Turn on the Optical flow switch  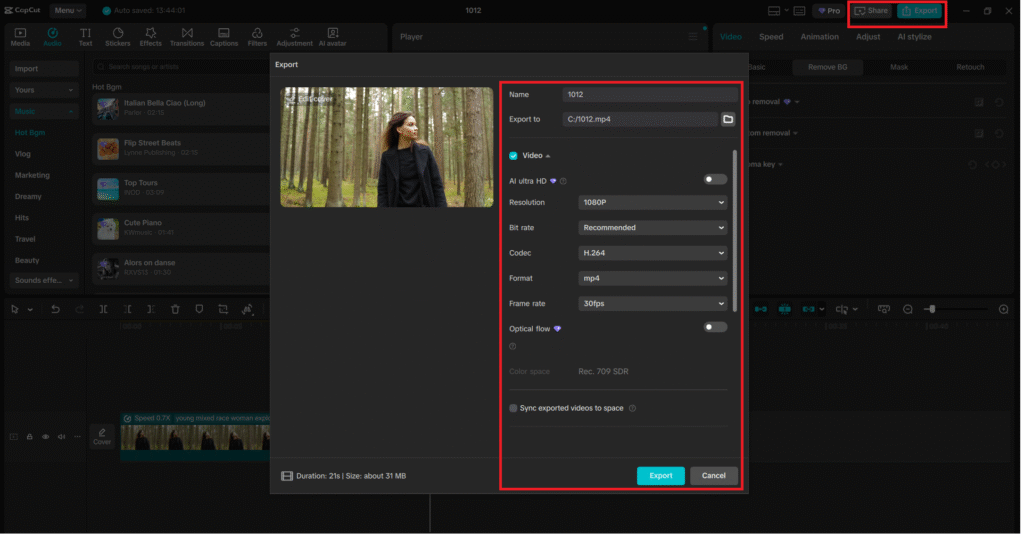(715, 327)
